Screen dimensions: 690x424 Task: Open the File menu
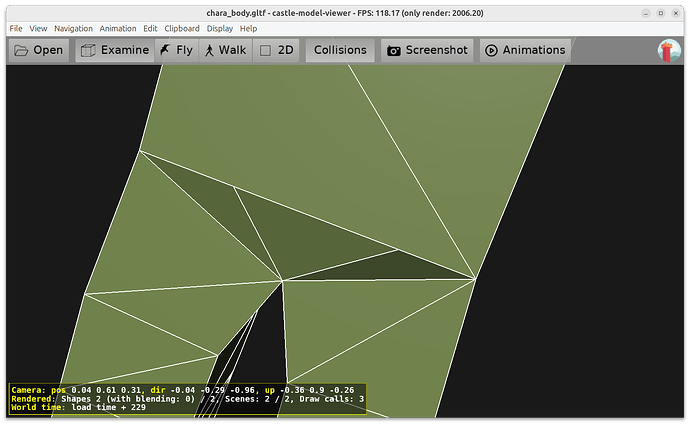(x=16, y=29)
